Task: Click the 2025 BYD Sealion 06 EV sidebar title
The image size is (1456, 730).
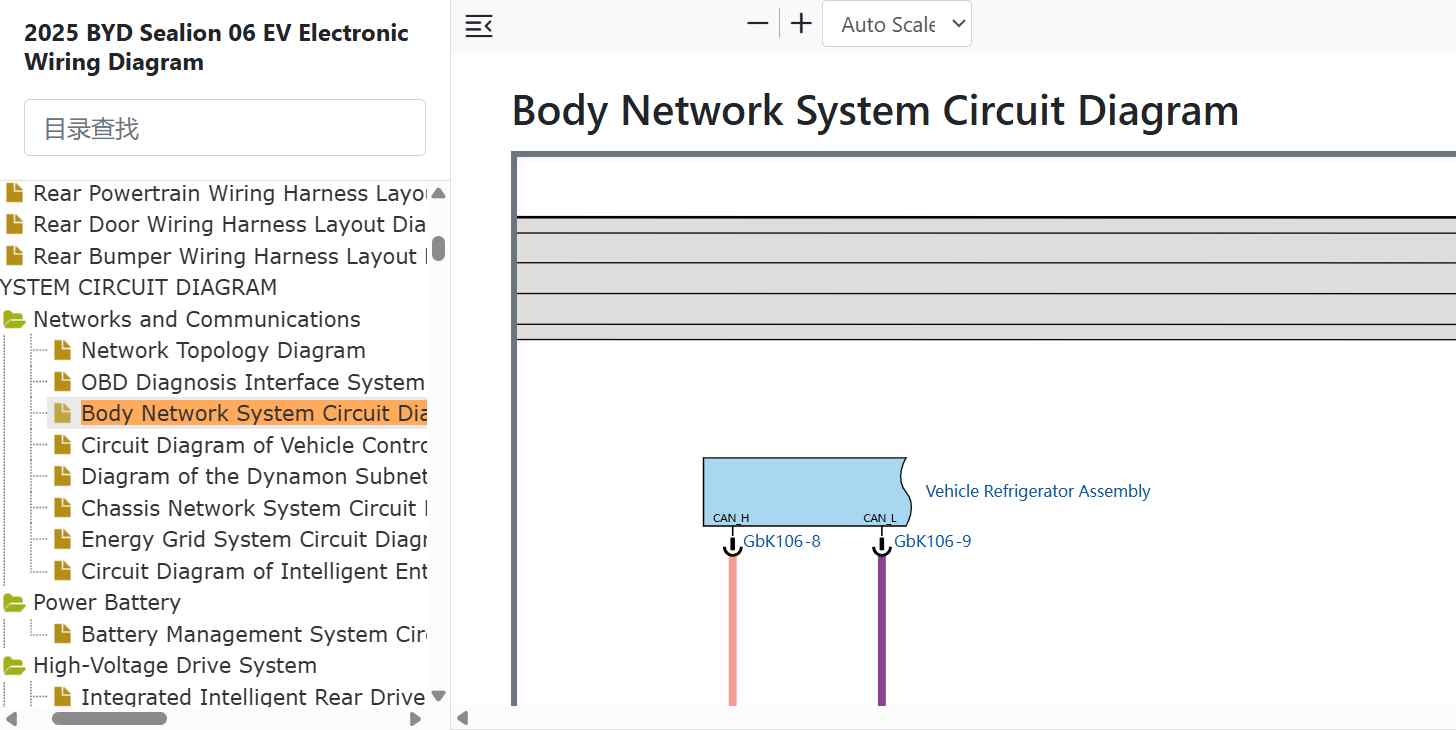Action: point(216,47)
